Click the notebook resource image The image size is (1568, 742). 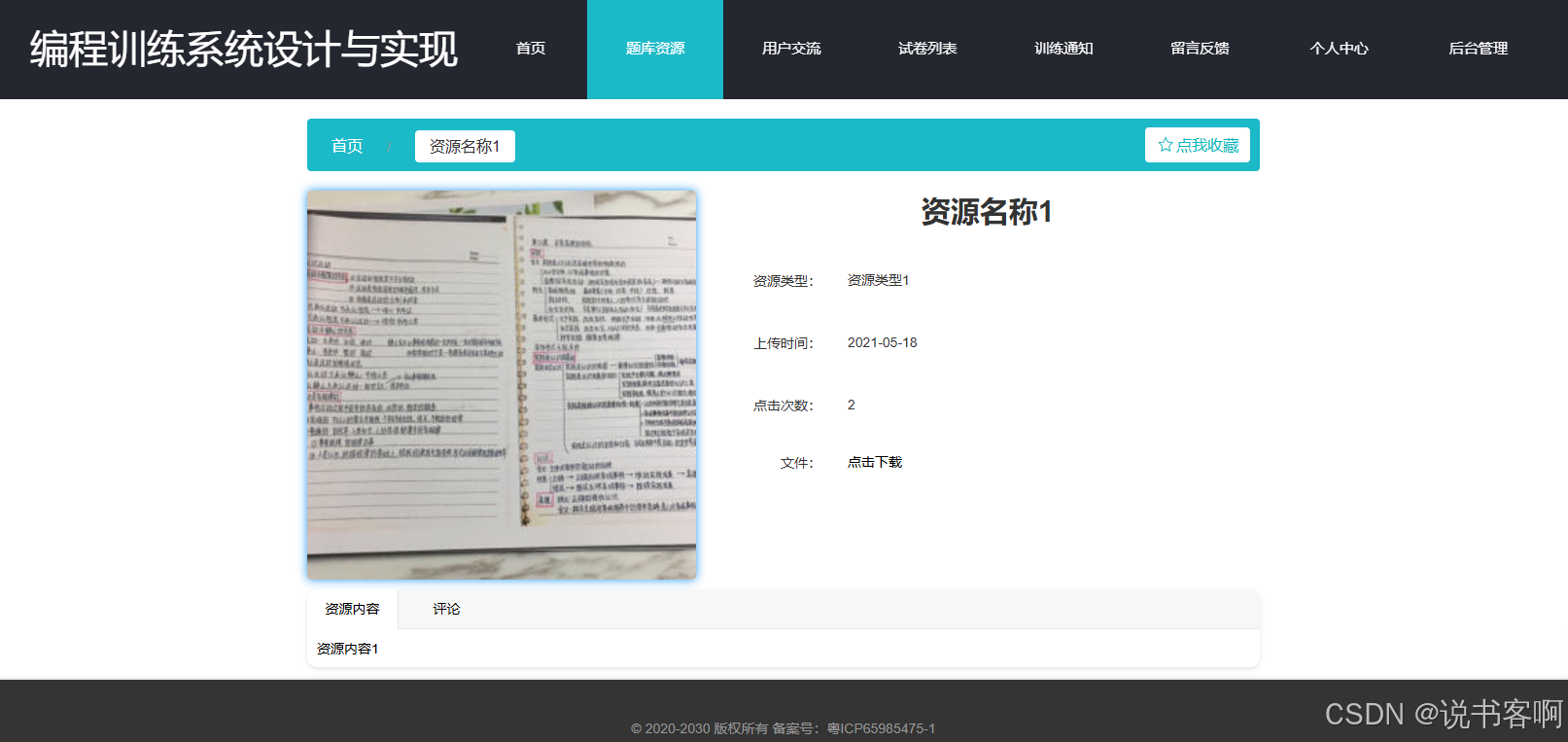coord(502,385)
